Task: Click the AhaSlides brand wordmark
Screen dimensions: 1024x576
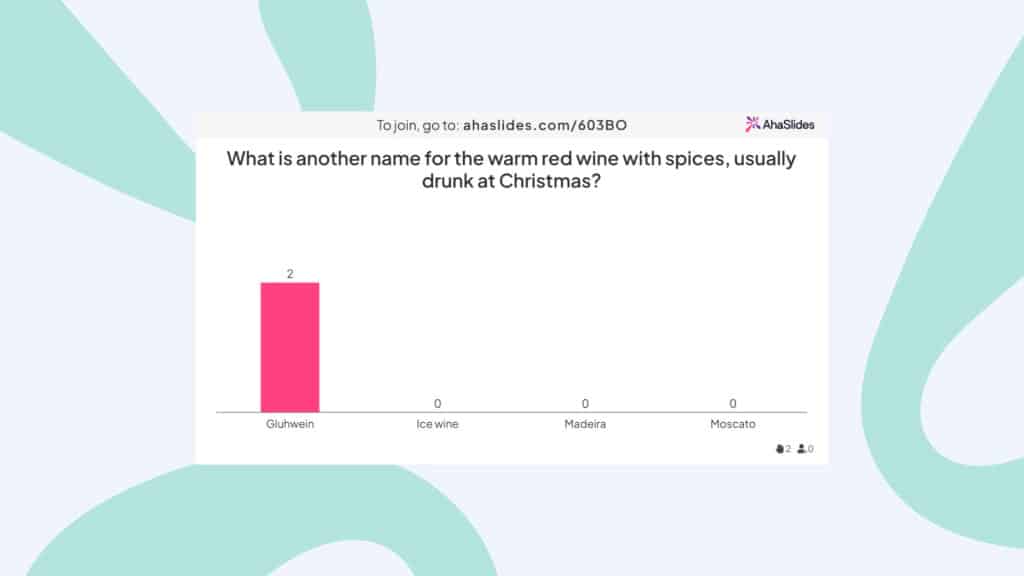Action: click(x=788, y=124)
